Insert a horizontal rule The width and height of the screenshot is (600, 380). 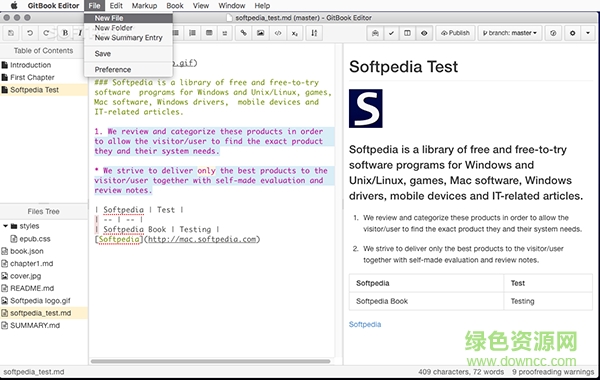click(x=225, y=33)
